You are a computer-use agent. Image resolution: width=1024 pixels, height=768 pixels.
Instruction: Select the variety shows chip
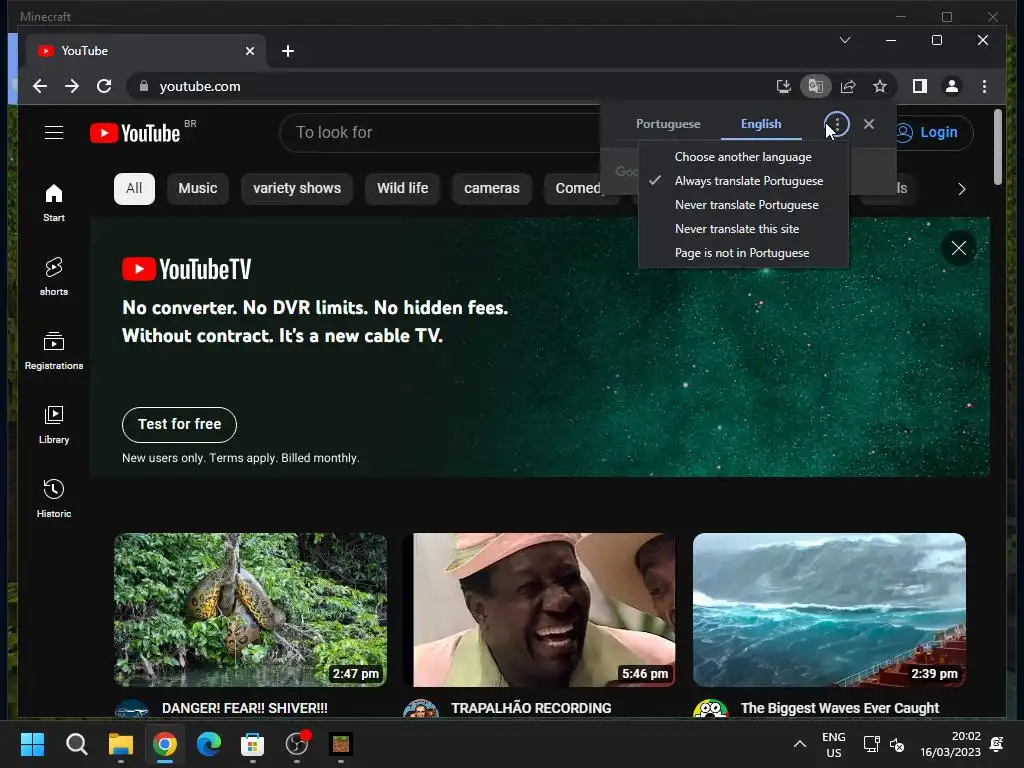(x=297, y=189)
